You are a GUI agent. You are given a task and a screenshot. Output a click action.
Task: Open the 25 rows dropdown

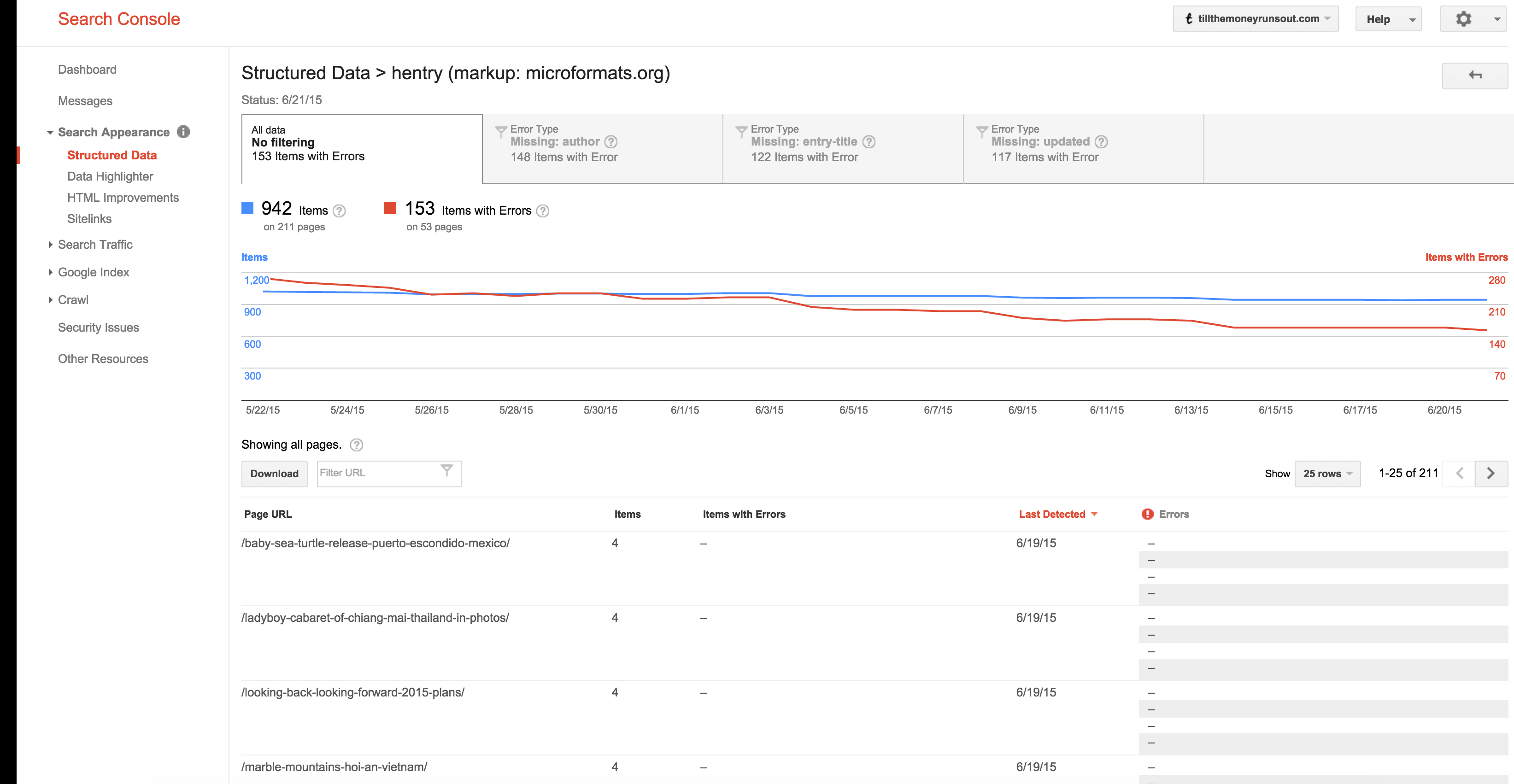click(x=1327, y=474)
